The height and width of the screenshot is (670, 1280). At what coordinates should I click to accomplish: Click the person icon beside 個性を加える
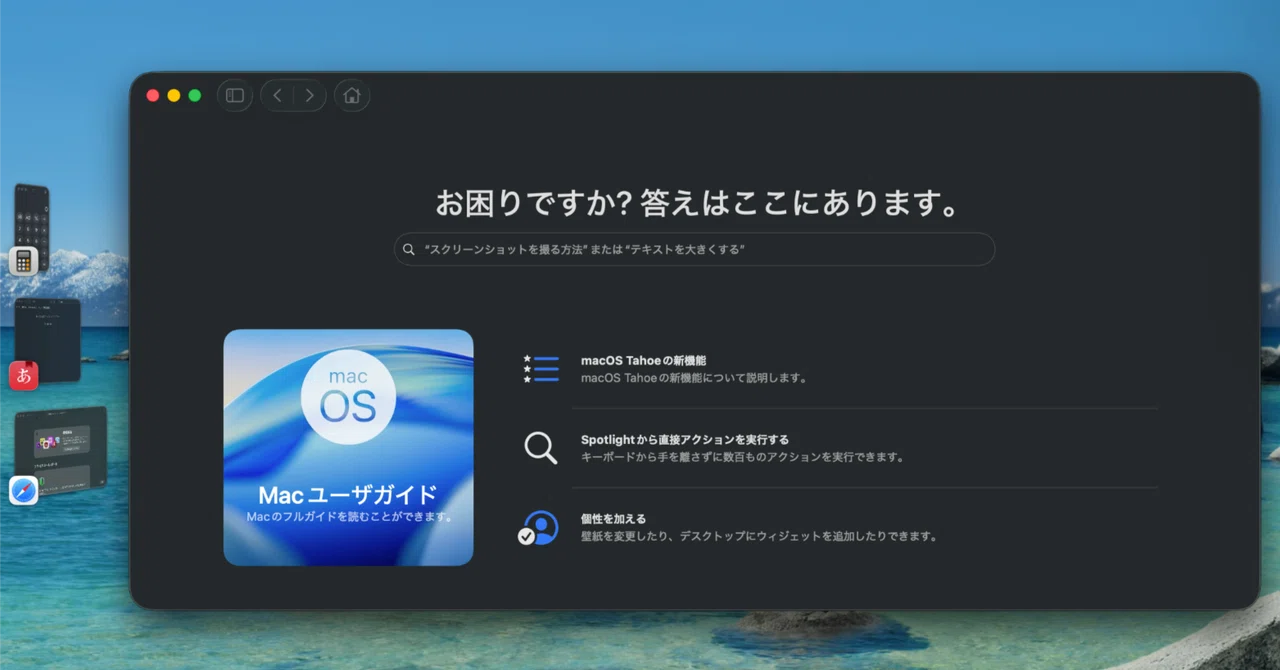click(540, 527)
